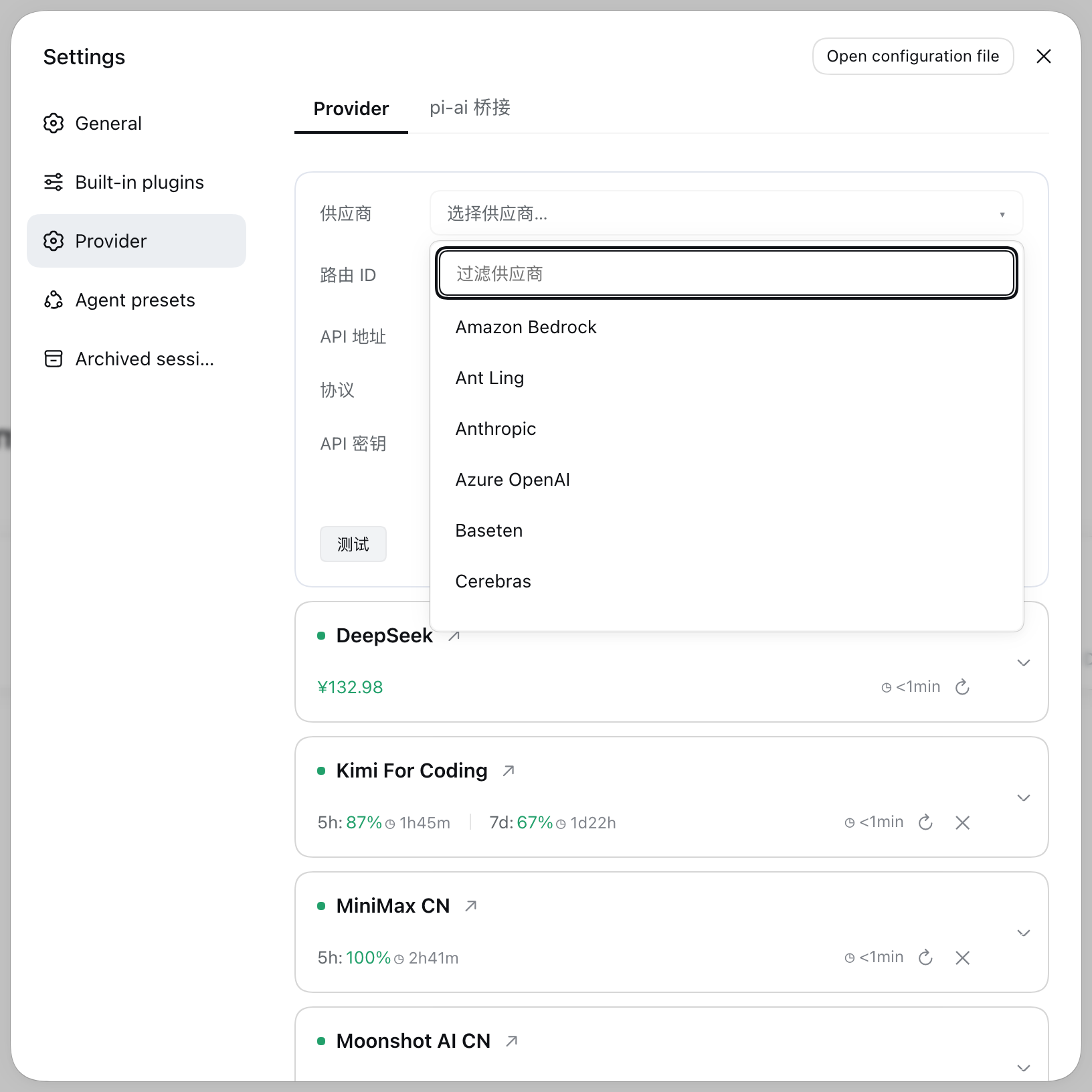Refresh MiniMax CN usage
1092x1092 pixels.
pos(925,958)
